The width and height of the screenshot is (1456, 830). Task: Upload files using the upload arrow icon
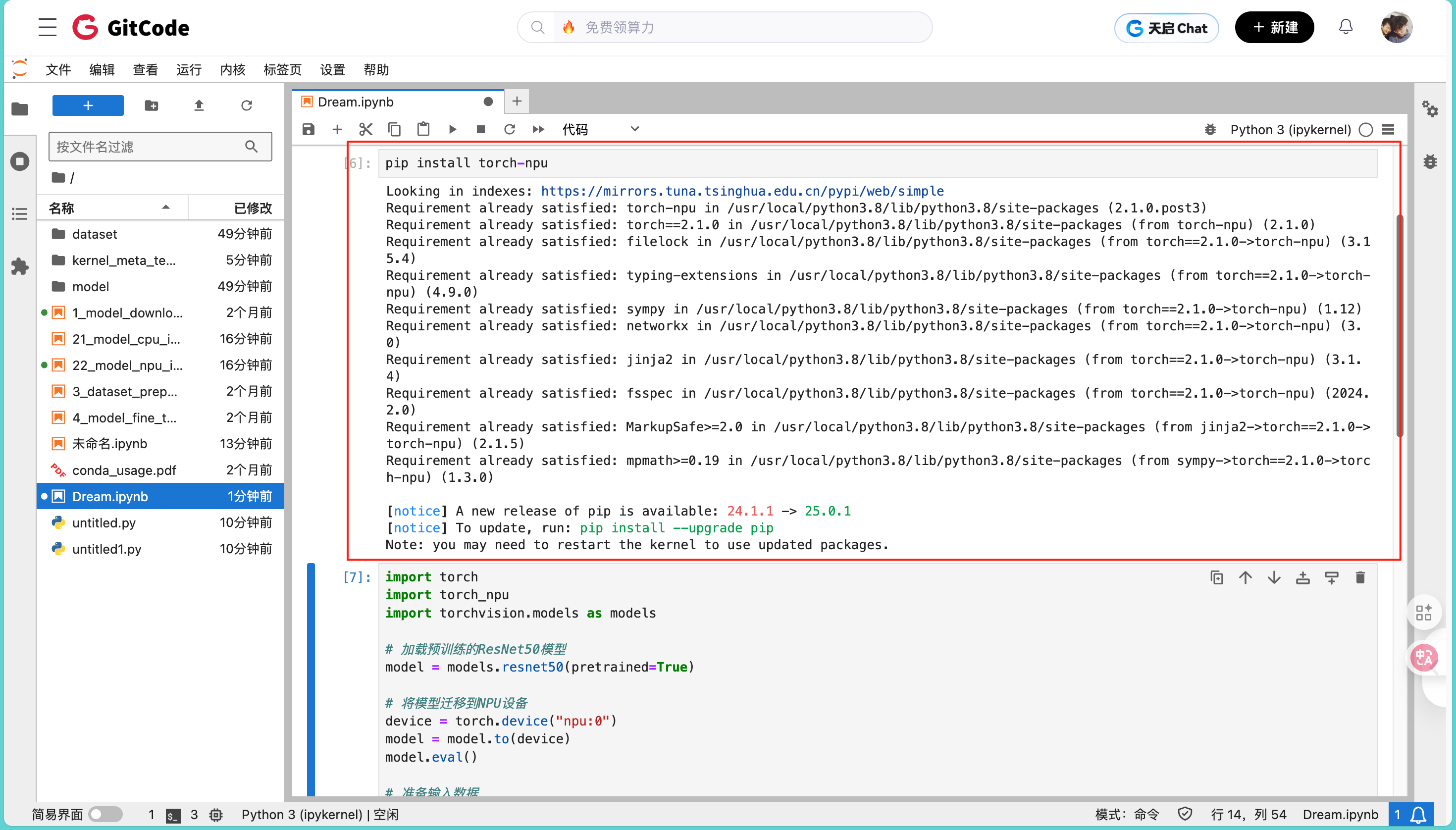(x=199, y=105)
